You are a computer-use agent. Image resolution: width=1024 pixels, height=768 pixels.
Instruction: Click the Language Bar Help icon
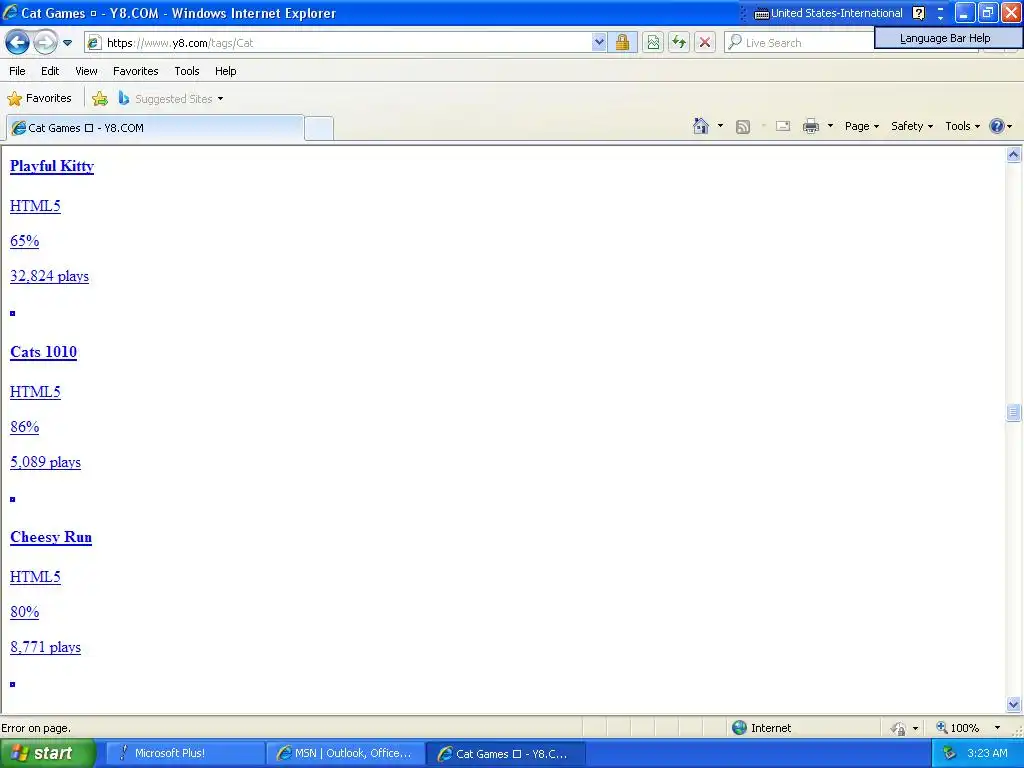(x=918, y=13)
